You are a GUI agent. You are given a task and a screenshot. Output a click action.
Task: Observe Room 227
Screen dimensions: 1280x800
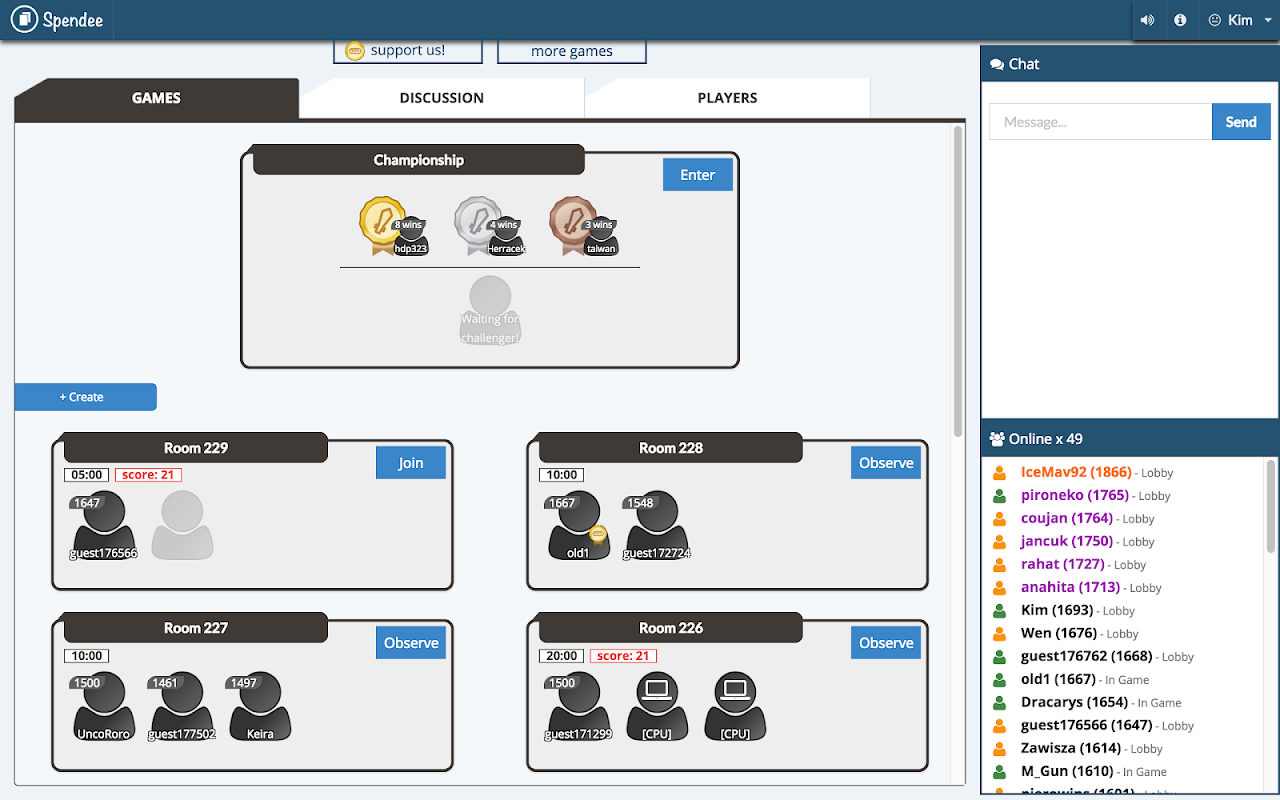tap(411, 643)
